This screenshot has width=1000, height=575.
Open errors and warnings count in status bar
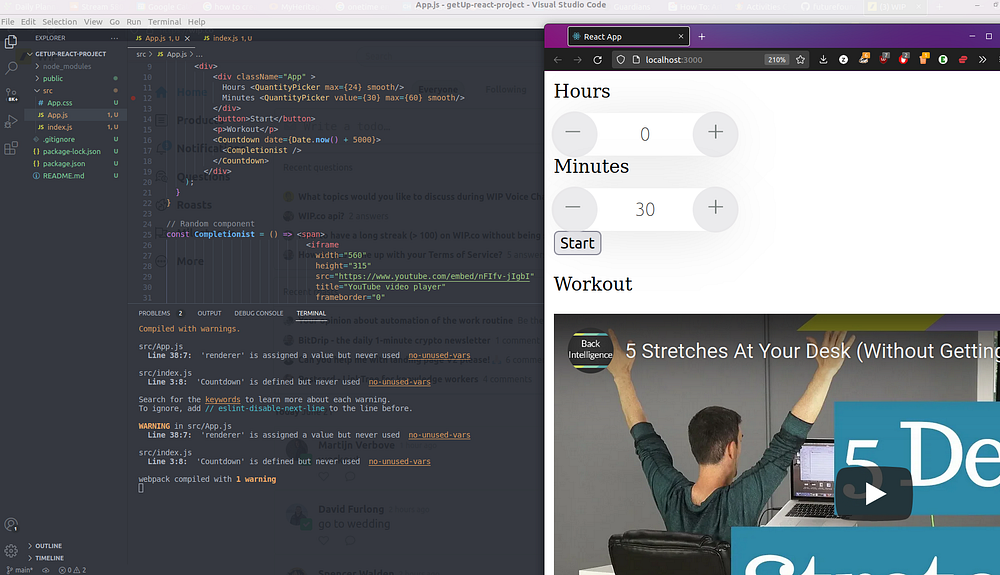72,570
